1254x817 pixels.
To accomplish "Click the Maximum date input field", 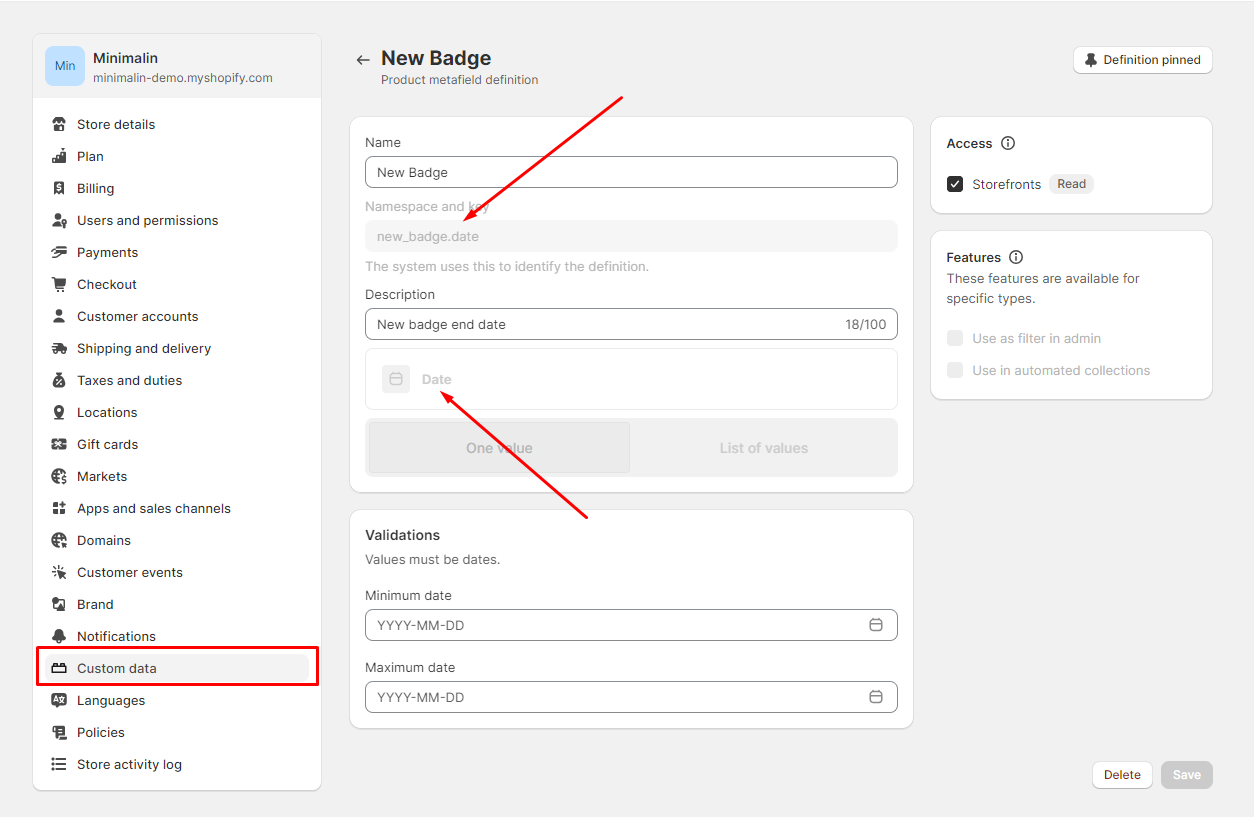I will click(x=631, y=697).
